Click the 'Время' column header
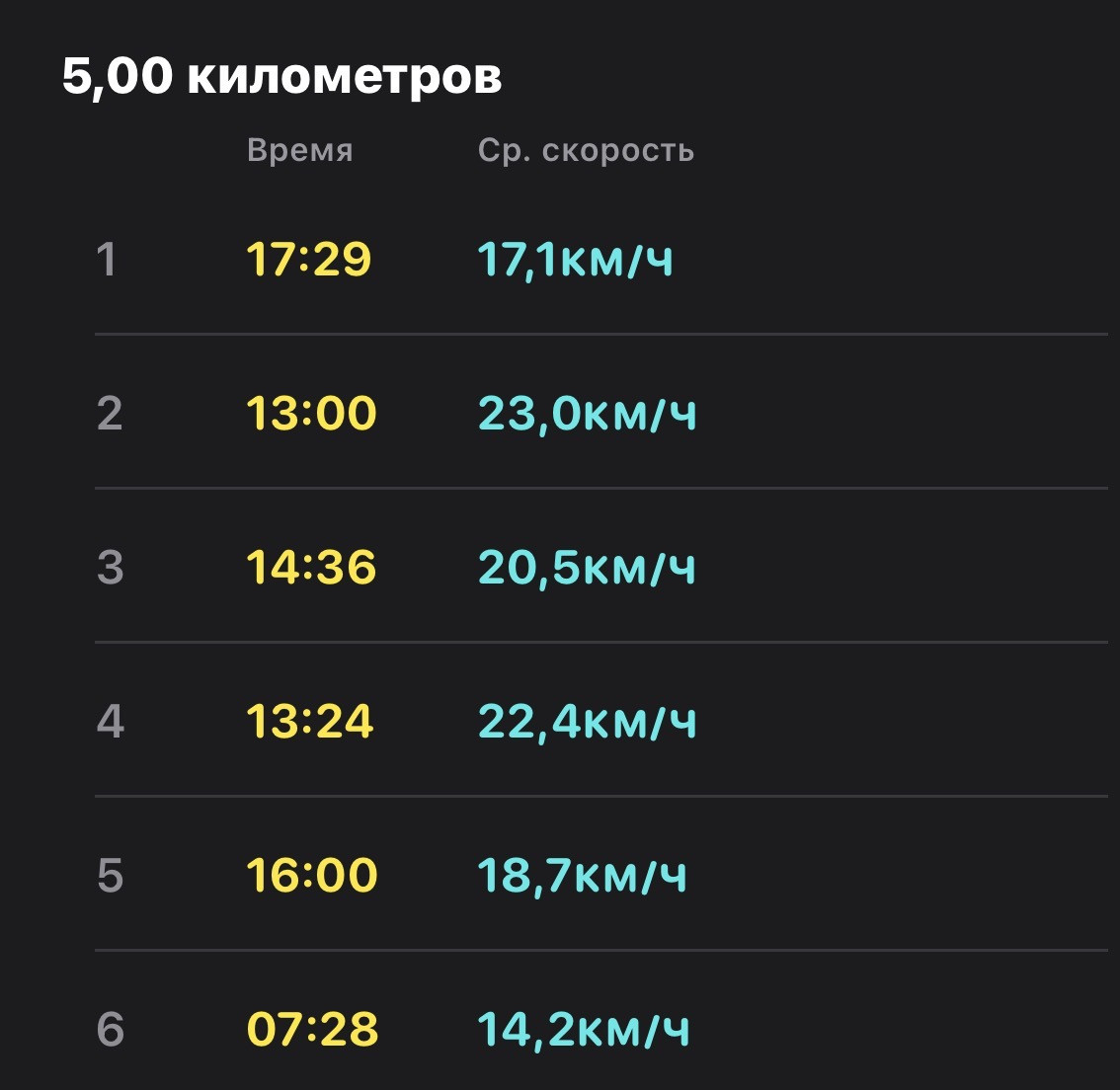 tap(300, 151)
